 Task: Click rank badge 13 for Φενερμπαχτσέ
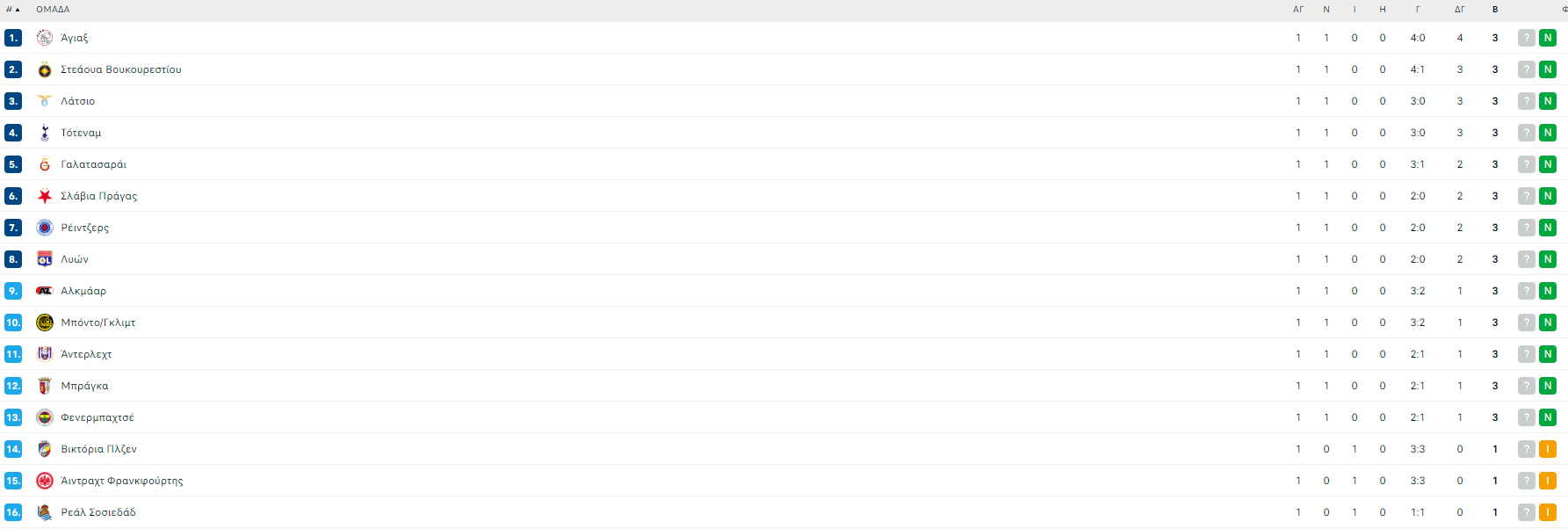[x=13, y=417]
